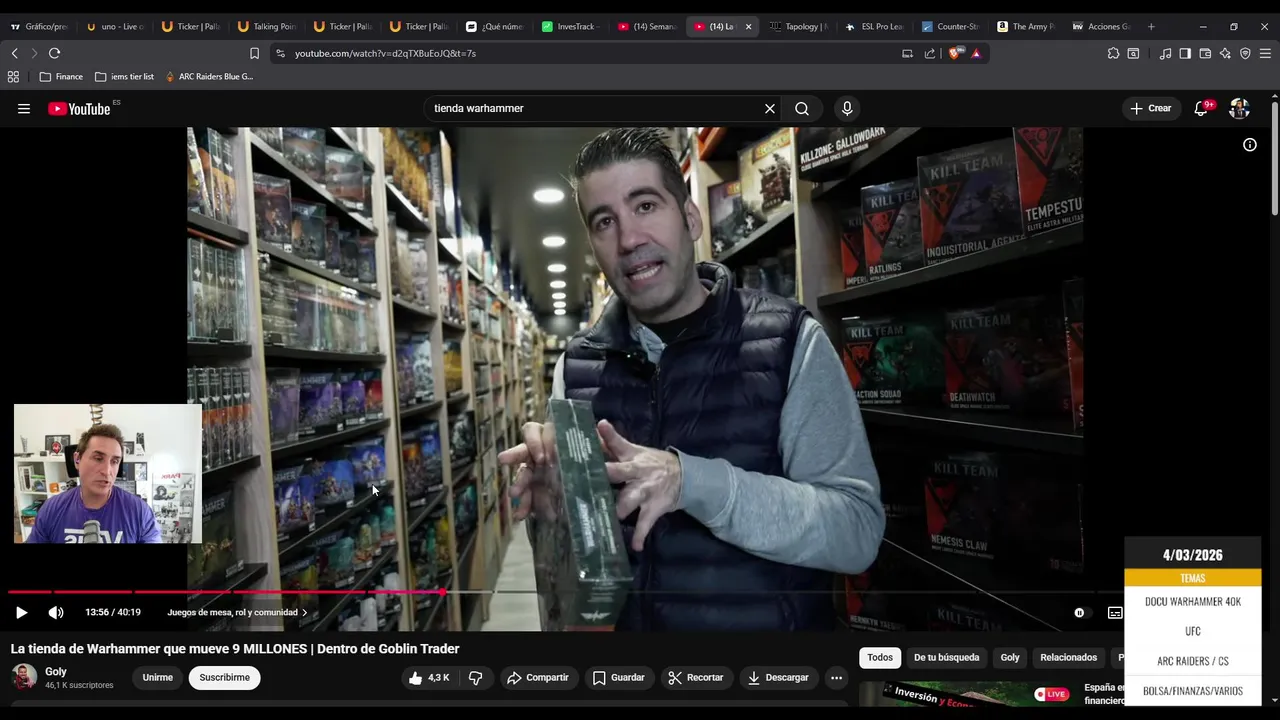The height and width of the screenshot is (720, 1280).
Task: Dislike the video
Action: [476, 677]
